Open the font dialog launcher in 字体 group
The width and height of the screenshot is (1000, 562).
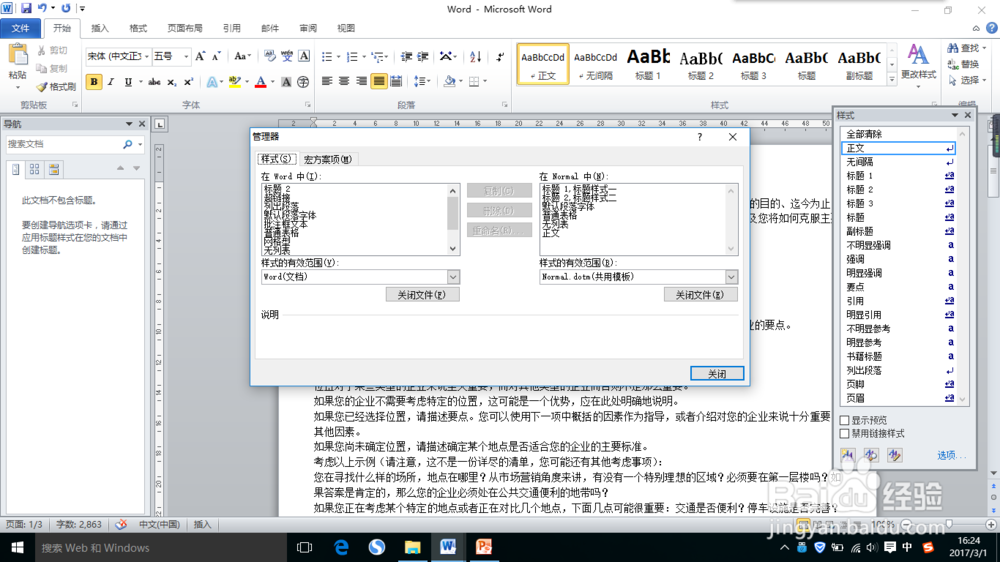tap(307, 105)
